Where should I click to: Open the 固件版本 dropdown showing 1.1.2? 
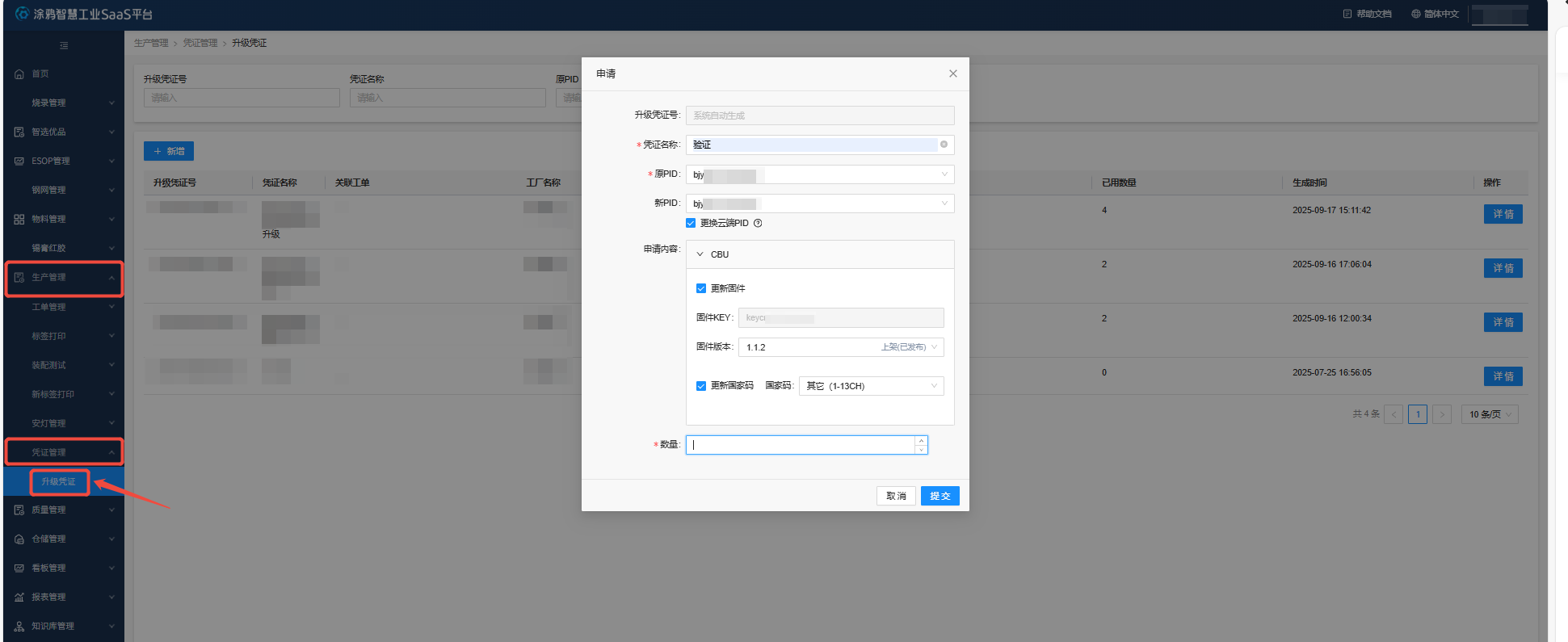(x=840, y=347)
